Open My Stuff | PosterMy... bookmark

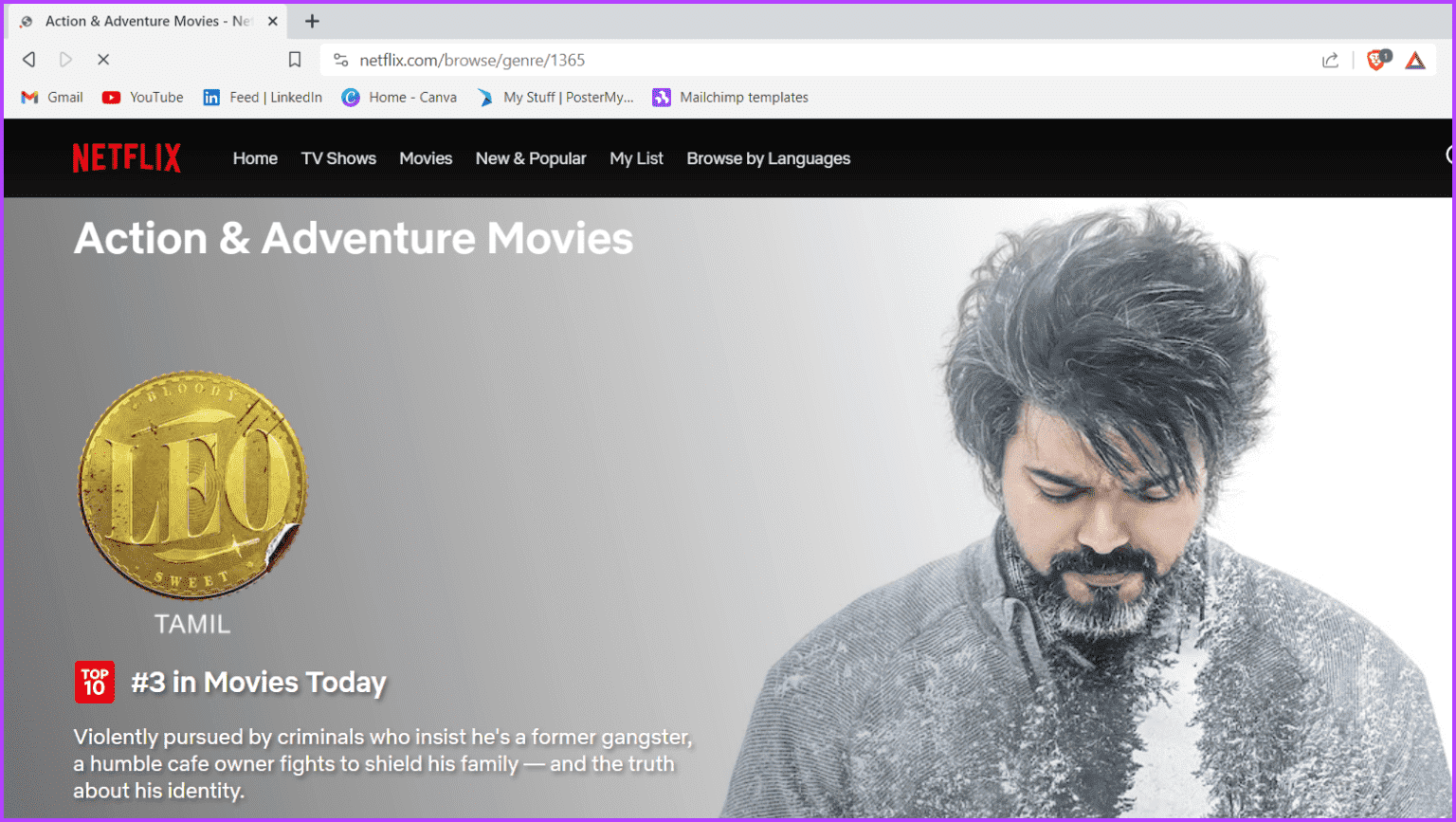pyautogui.click(x=555, y=97)
